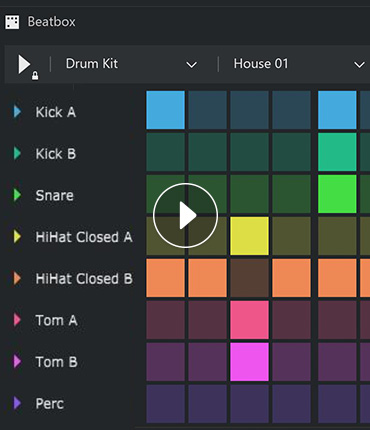Enable Perc fourth step pad

point(291,404)
